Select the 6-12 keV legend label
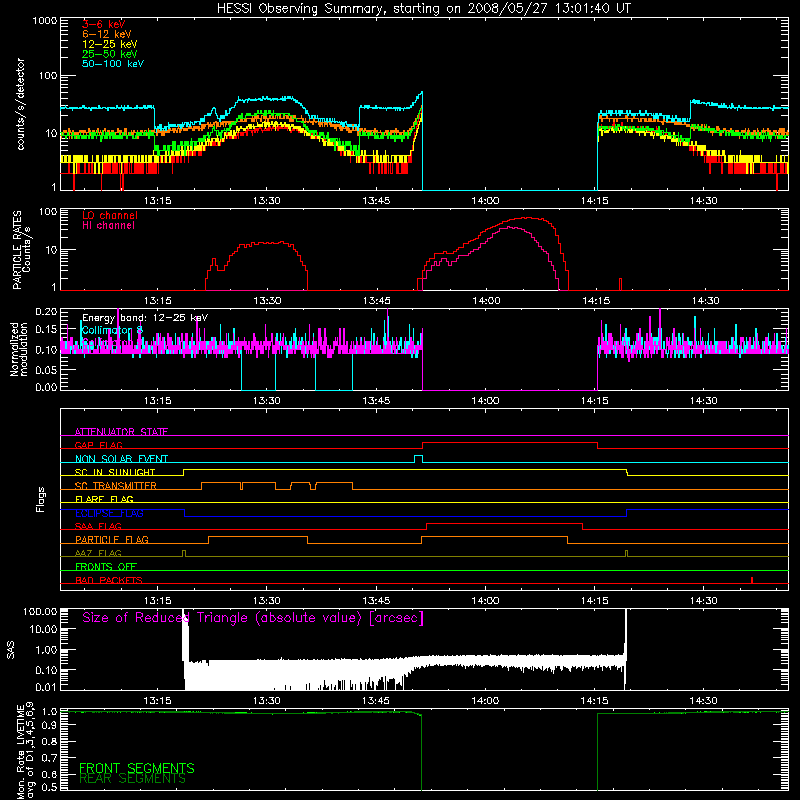Screen dimensions: 800x800 click(x=107, y=34)
